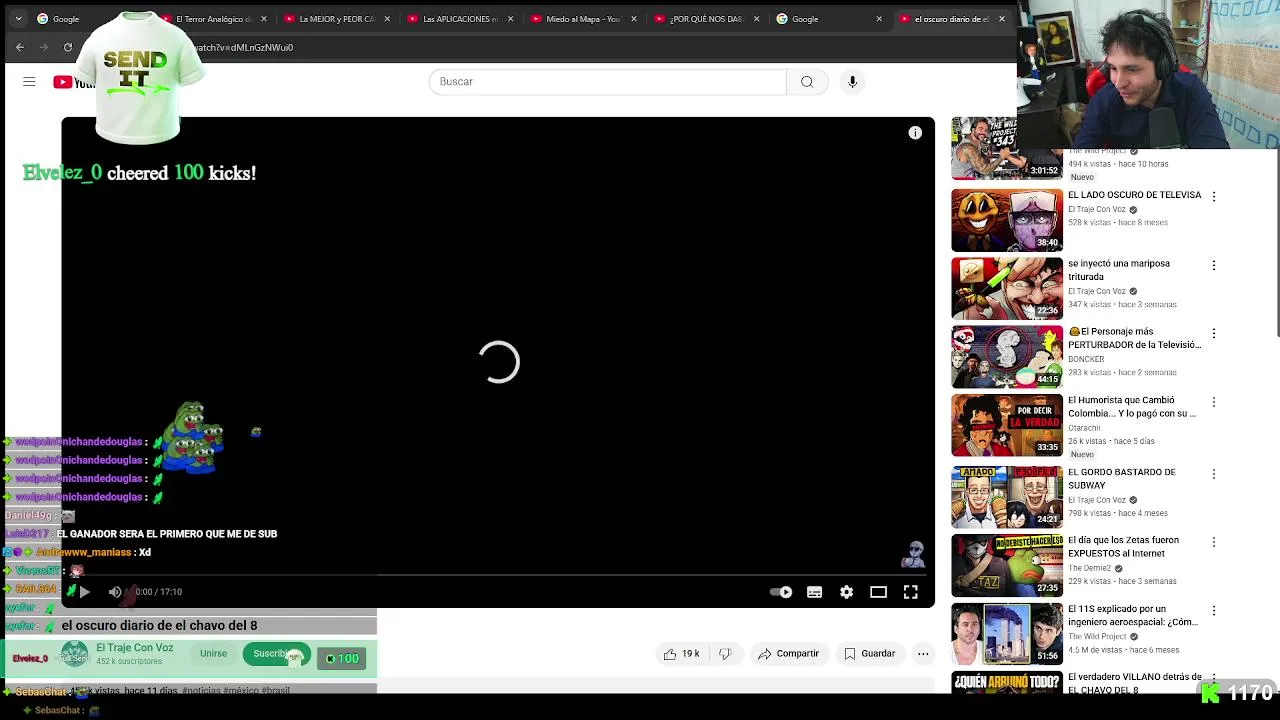This screenshot has height=720, width=1280.
Task: Open the YouTube hamburger guide menu
Action: (x=29, y=82)
